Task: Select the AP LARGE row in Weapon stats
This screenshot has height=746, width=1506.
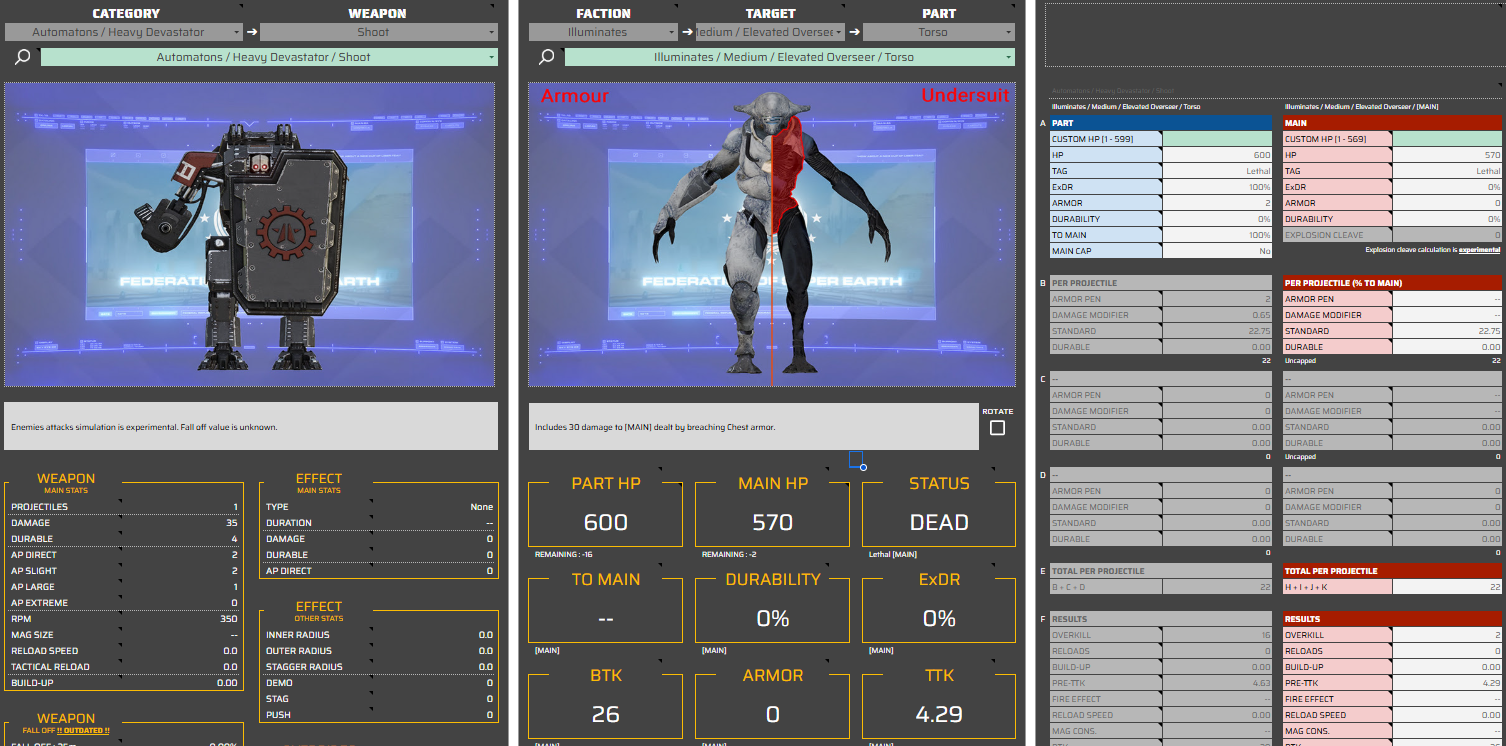Action: (x=125, y=587)
